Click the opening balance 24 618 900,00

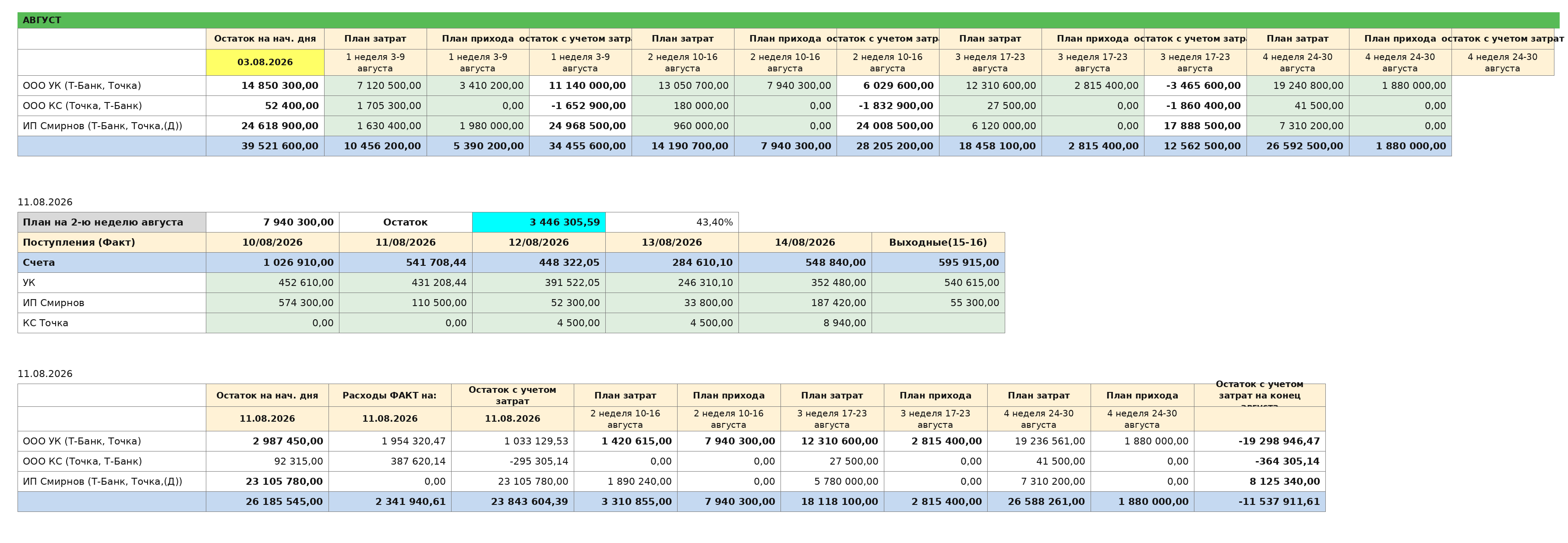pos(265,126)
